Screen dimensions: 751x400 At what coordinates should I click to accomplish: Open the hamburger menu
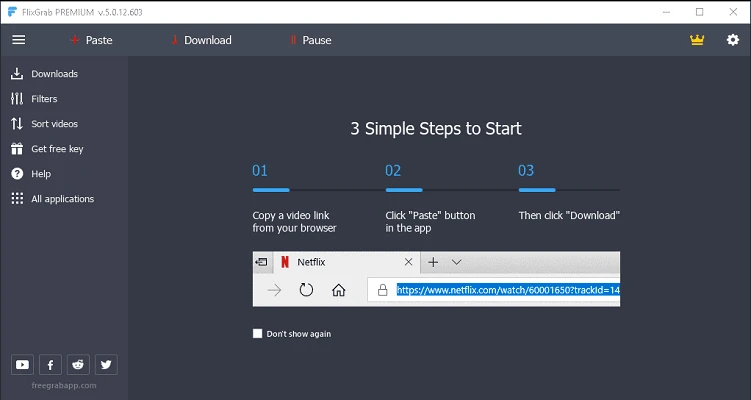18,40
